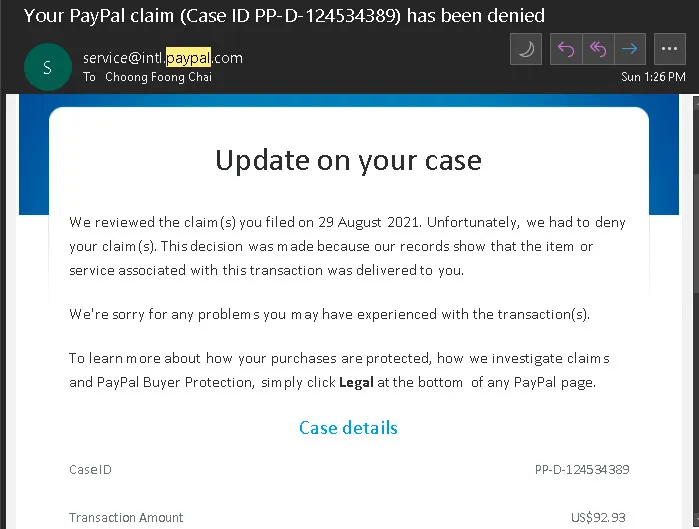699x529 pixels.
Task: Select Case ID value PP-D-124534389 in details
Action: tap(582, 469)
